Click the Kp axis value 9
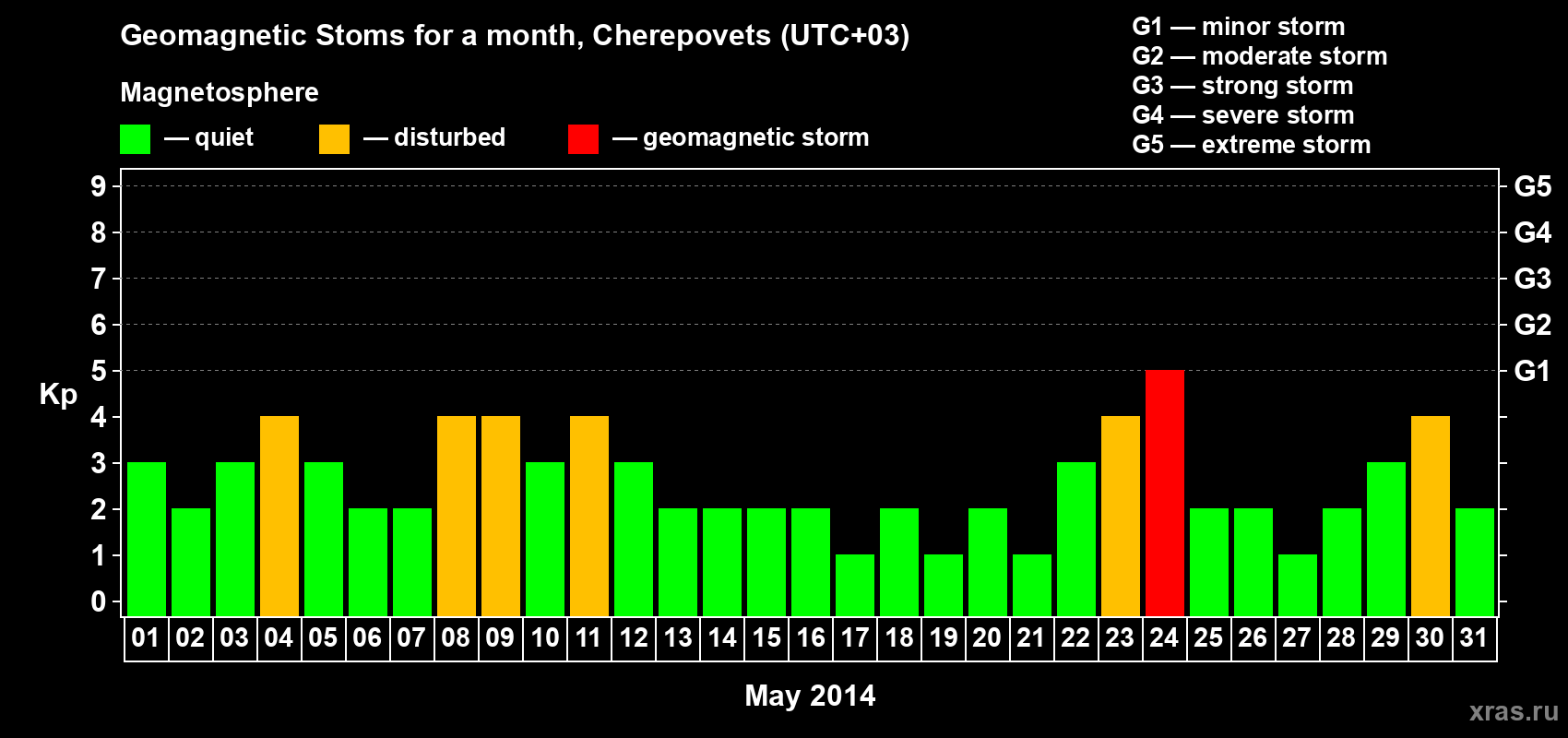The width and height of the screenshot is (1568, 738). click(99, 186)
